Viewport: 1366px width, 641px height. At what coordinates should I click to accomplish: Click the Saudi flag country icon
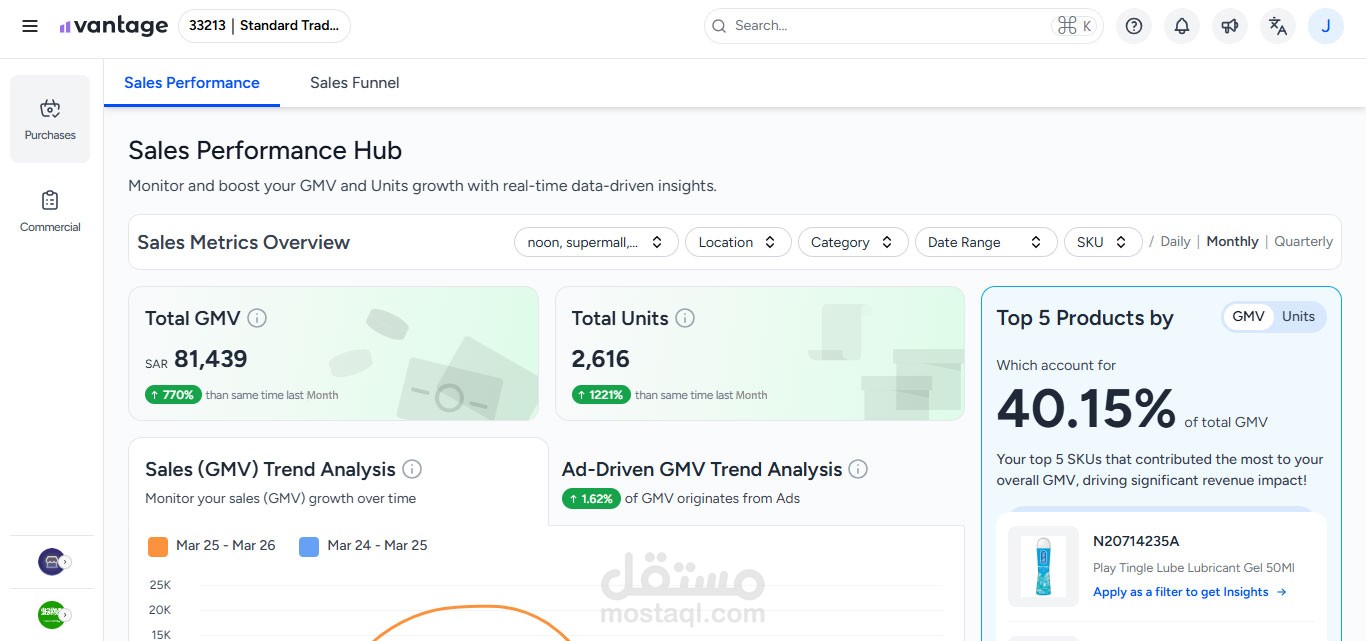[51, 614]
